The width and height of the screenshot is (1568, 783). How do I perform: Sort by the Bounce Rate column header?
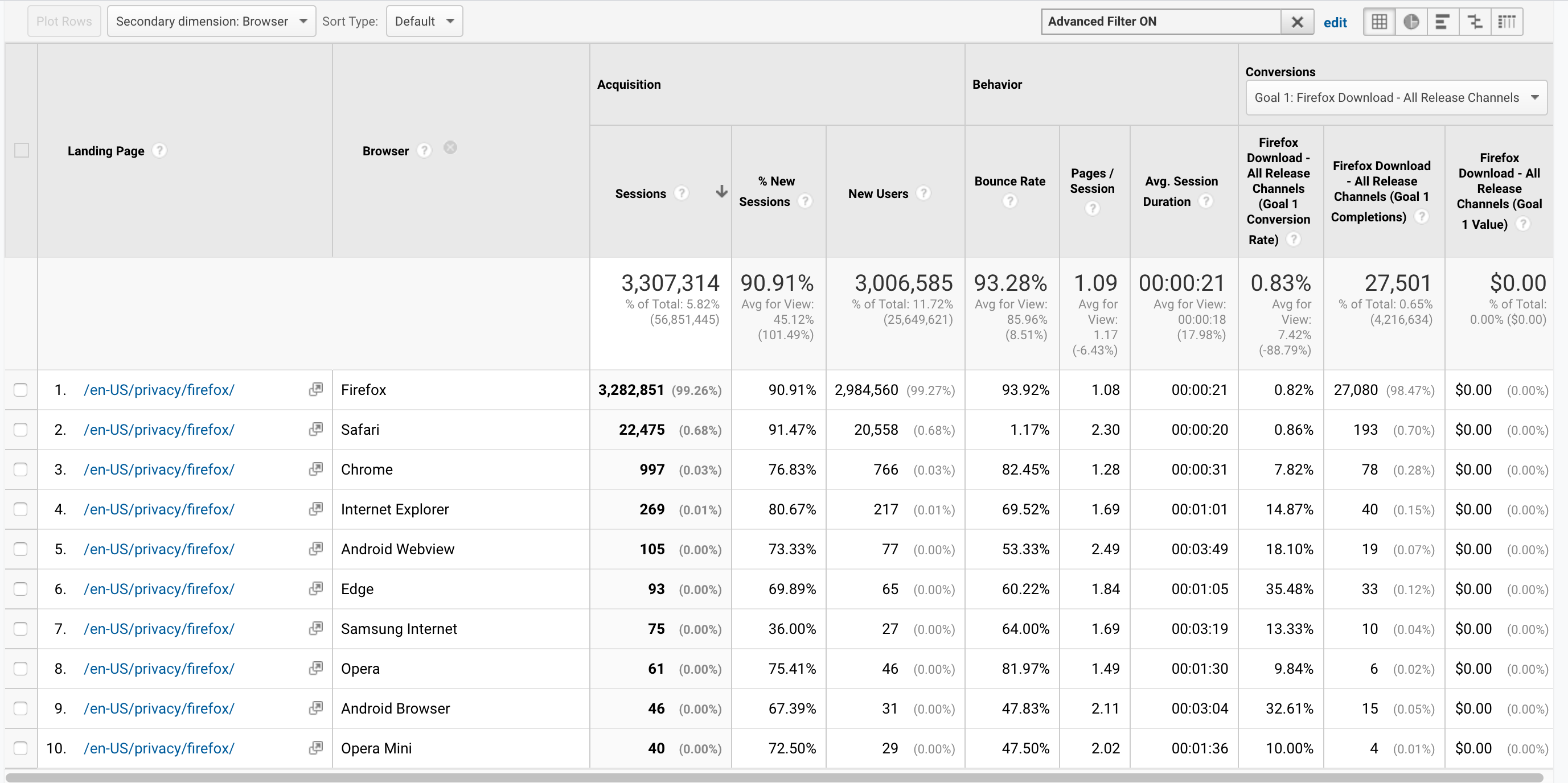(1010, 182)
